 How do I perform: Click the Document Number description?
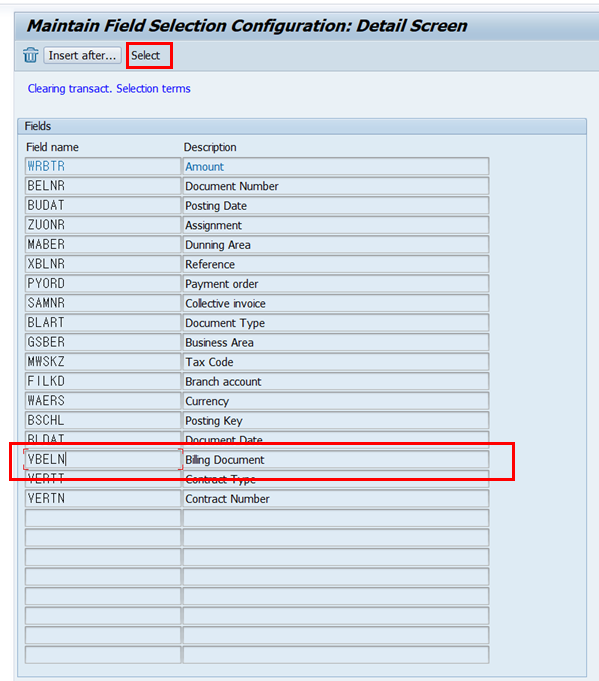336,186
